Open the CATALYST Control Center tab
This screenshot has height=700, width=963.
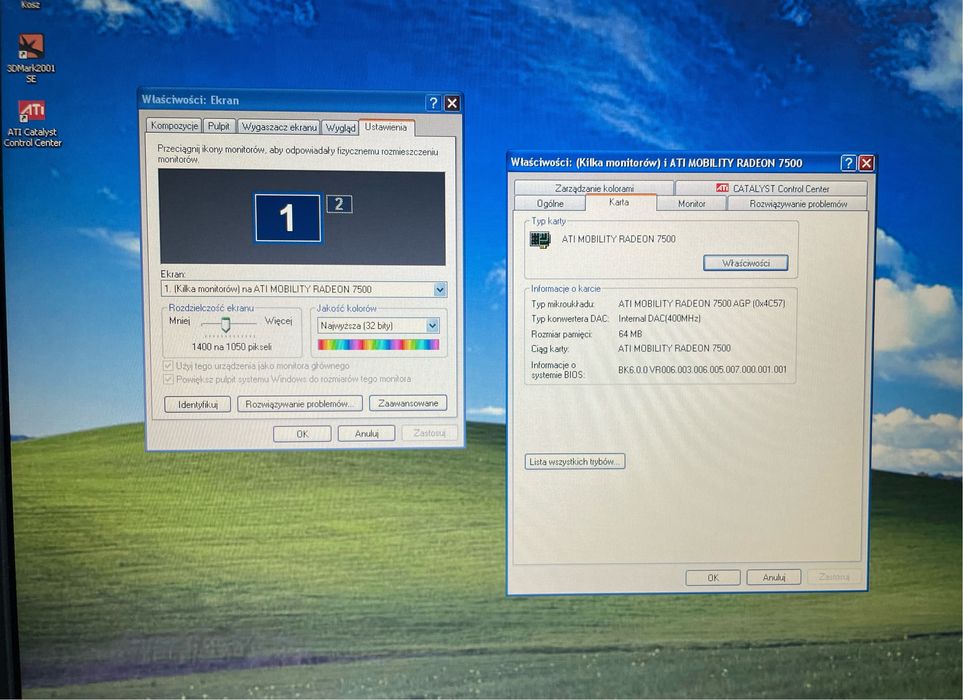771,188
